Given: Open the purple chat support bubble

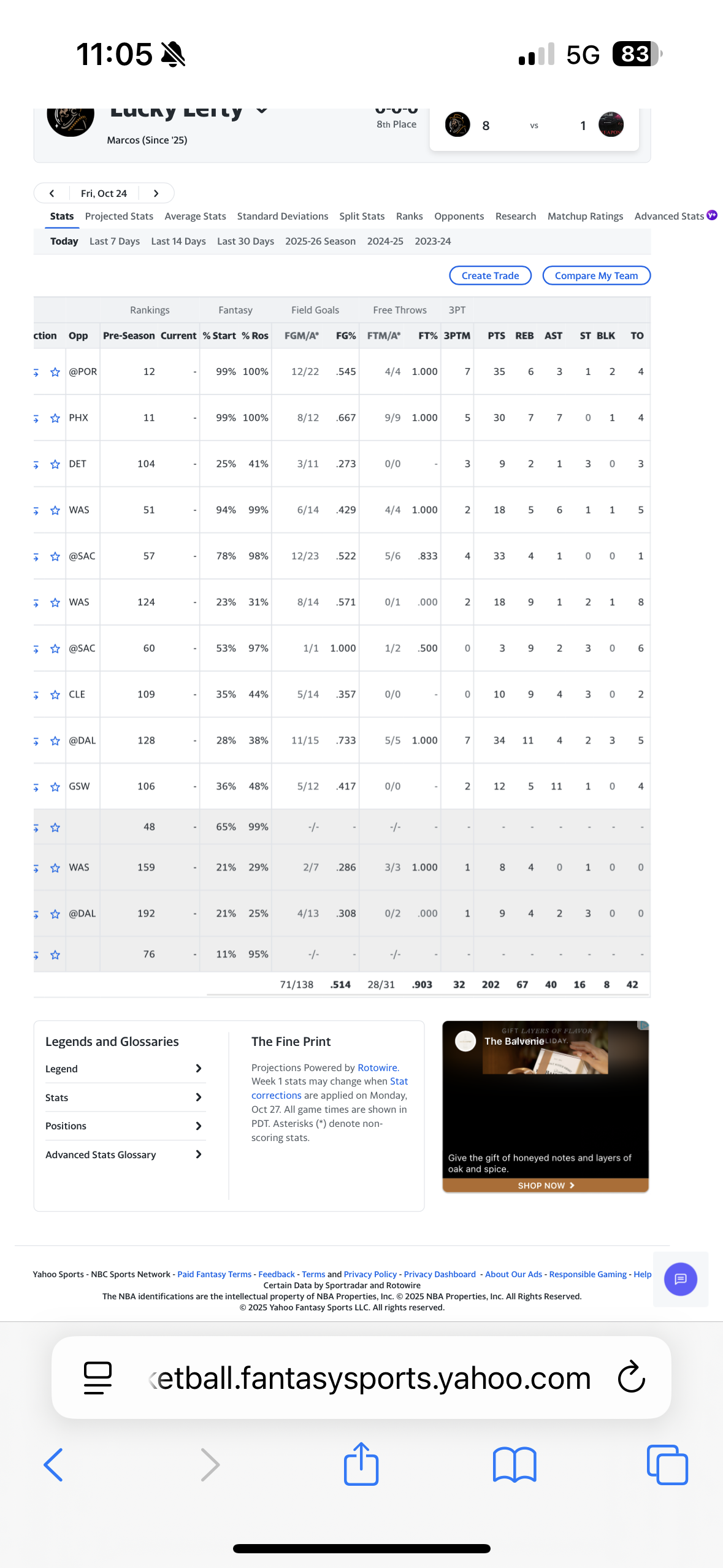Looking at the screenshot, I should [x=680, y=1279].
